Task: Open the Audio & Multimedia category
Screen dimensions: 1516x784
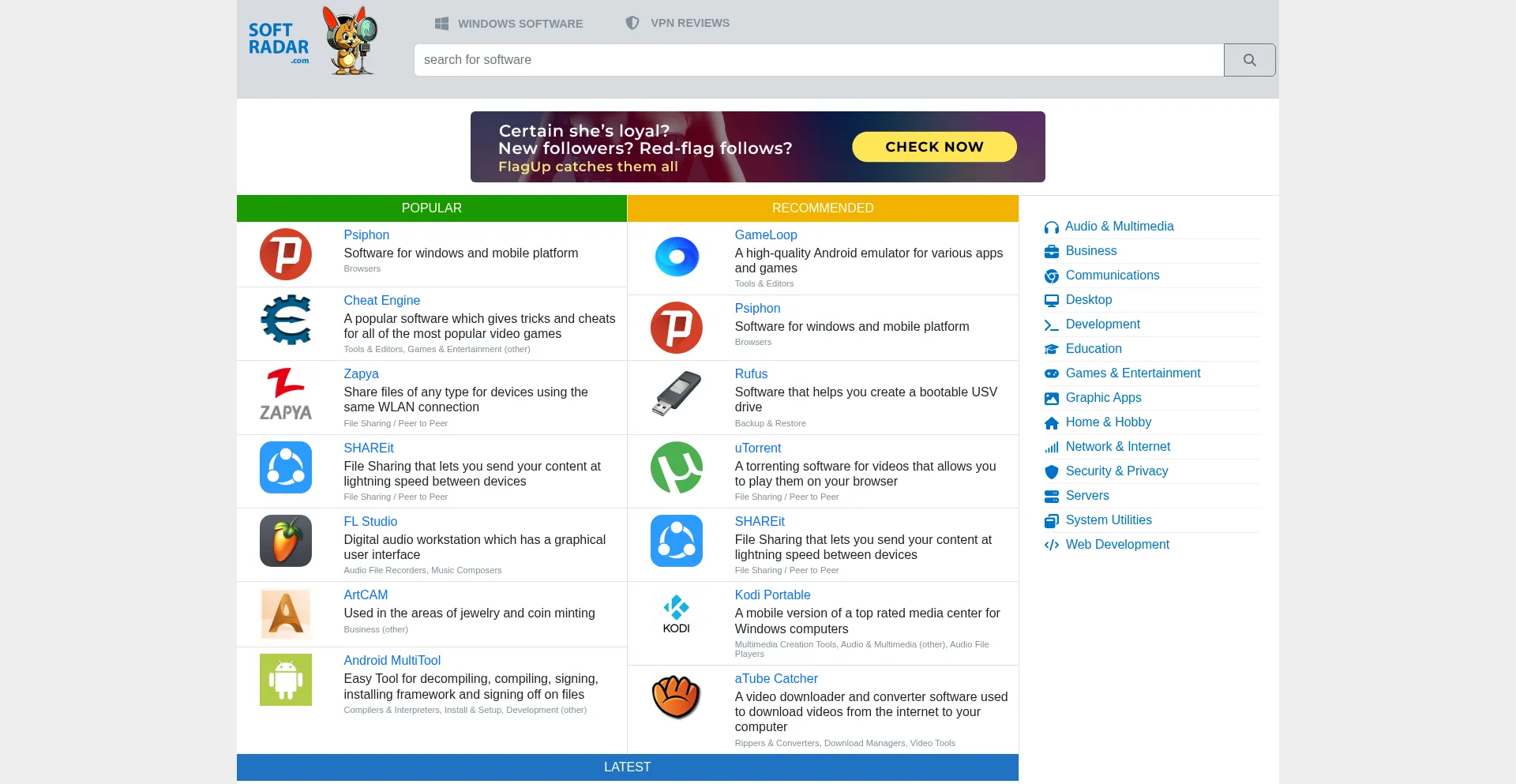Action: click(x=1119, y=227)
